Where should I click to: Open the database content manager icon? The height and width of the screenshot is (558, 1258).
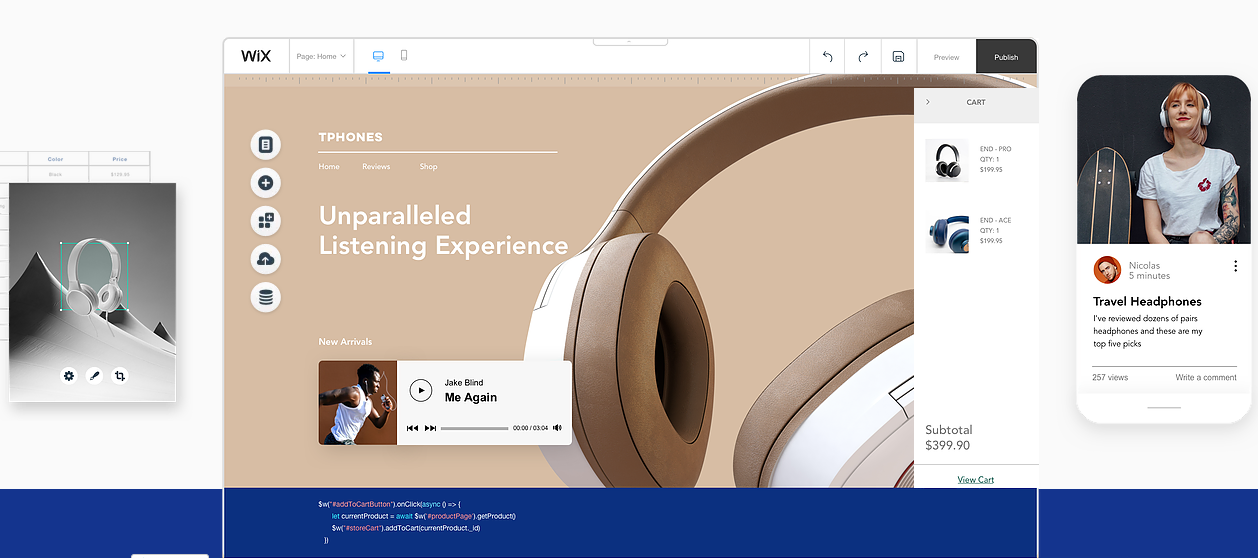click(x=265, y=297)
